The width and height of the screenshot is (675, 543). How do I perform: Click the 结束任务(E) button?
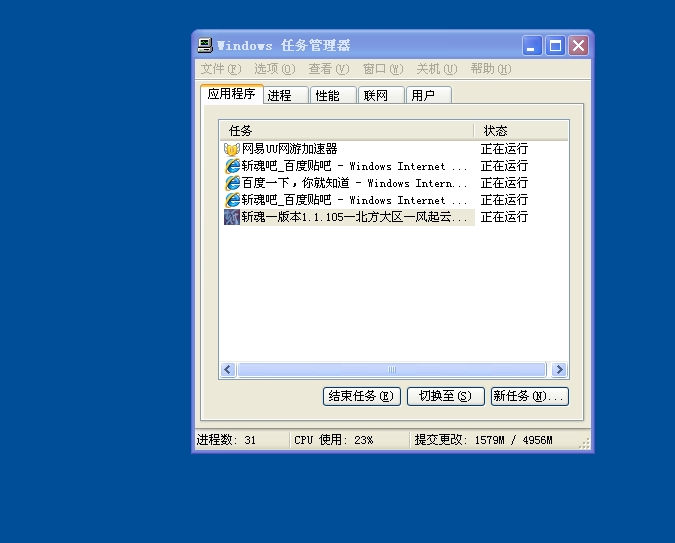(362, 396)
